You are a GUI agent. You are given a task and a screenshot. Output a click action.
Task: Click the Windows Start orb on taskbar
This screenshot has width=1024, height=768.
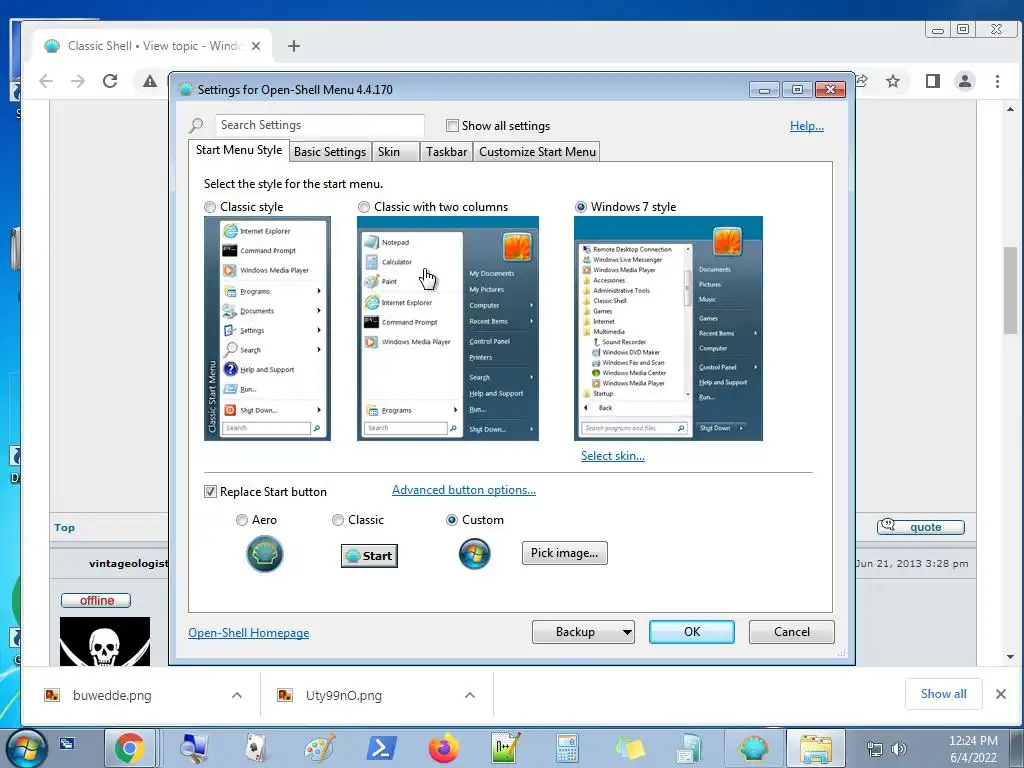coord(26,748)
